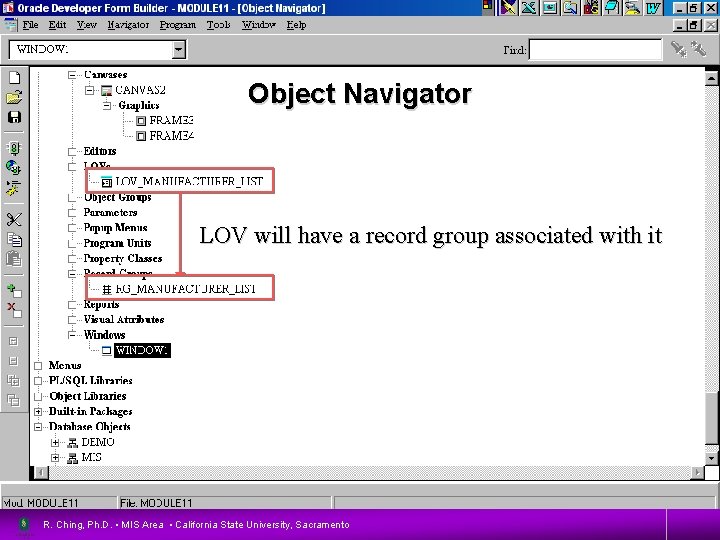The width and height of the screenshot is (720, 540).
Task: Click the DEMO database user icon
Action: coord(72,443)
